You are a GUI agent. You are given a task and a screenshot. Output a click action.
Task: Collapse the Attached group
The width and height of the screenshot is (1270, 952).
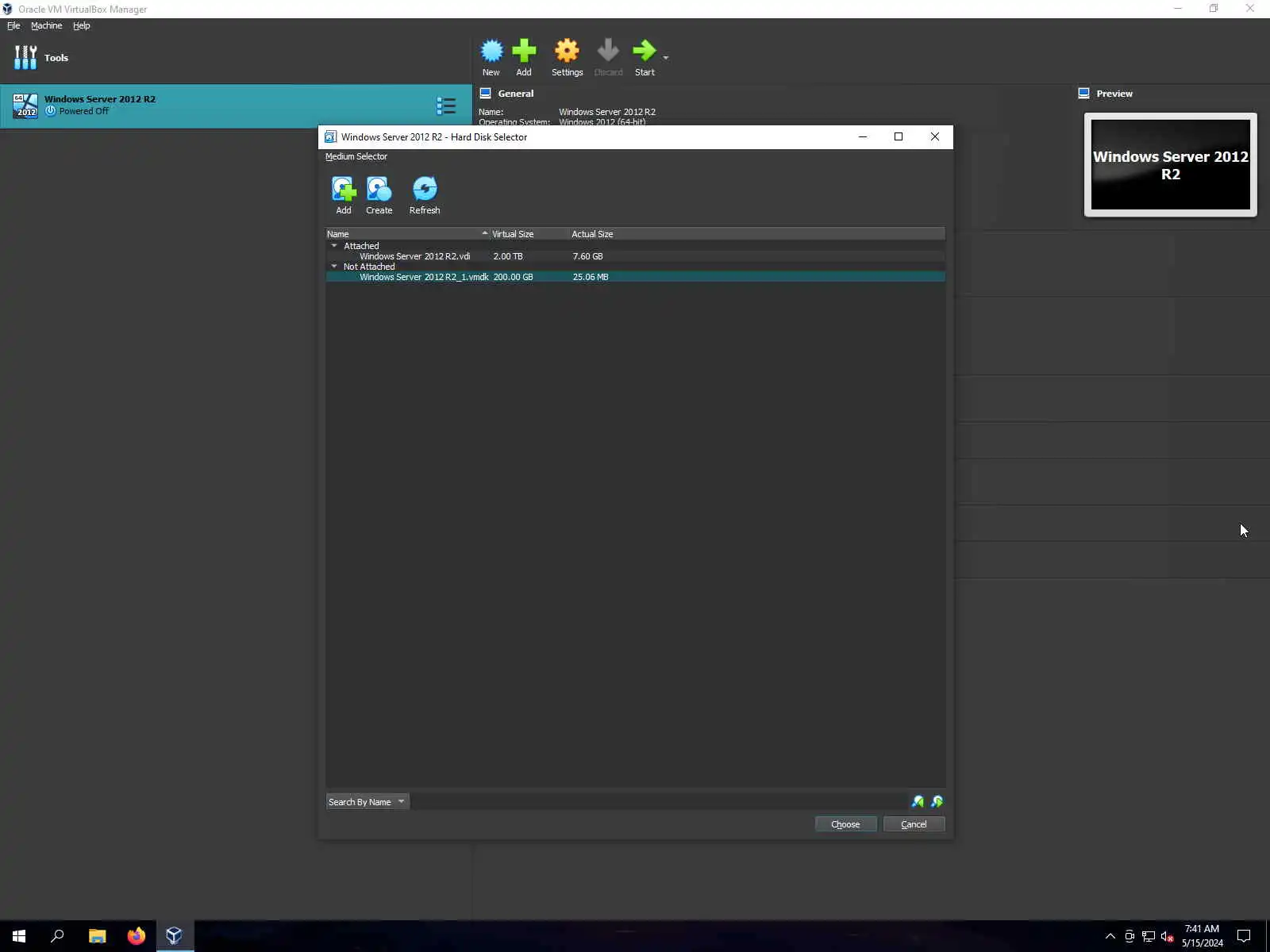point(334,246)
